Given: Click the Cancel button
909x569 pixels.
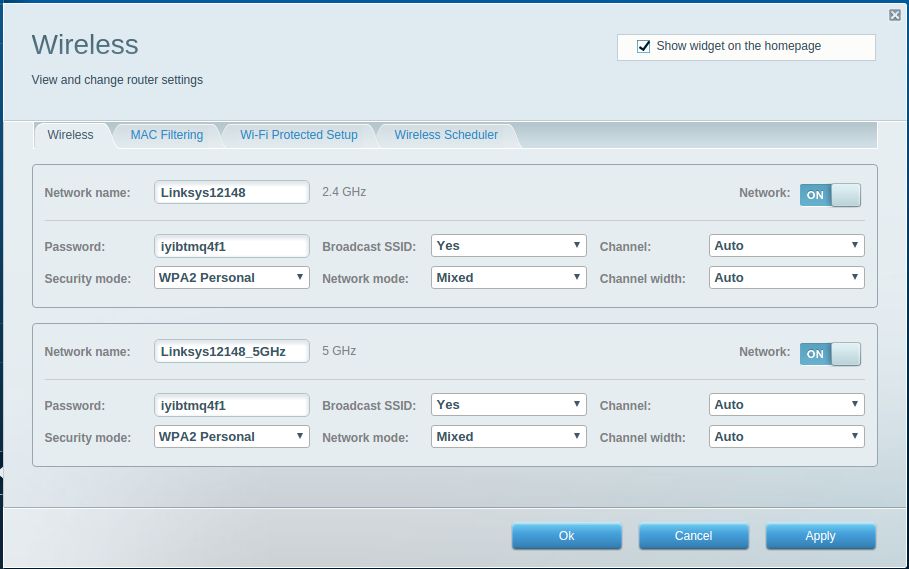Looking at the screenshot, I should pyautogui.click(x=693, y=536).
